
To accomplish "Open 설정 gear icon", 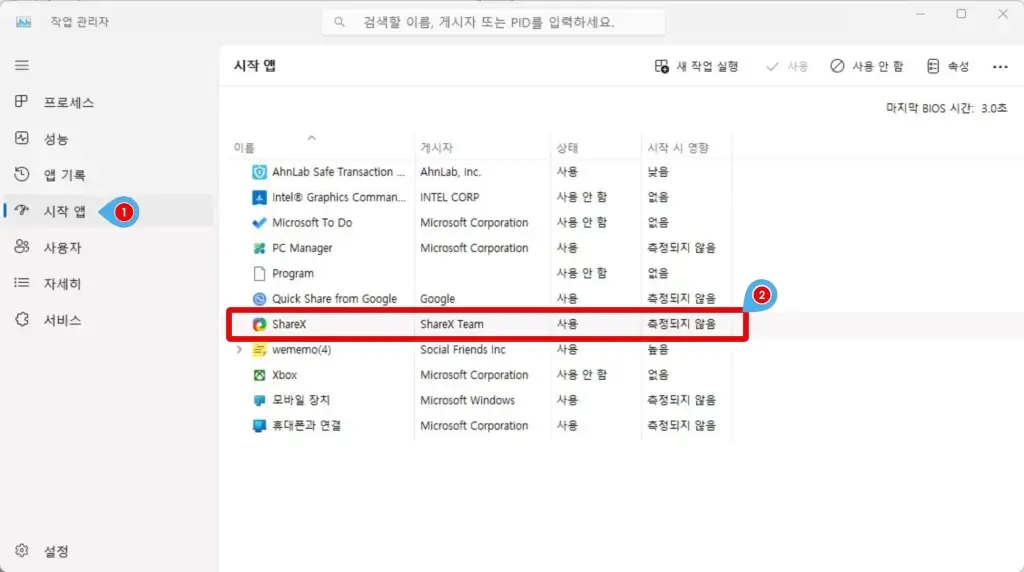I will [22, 550].
